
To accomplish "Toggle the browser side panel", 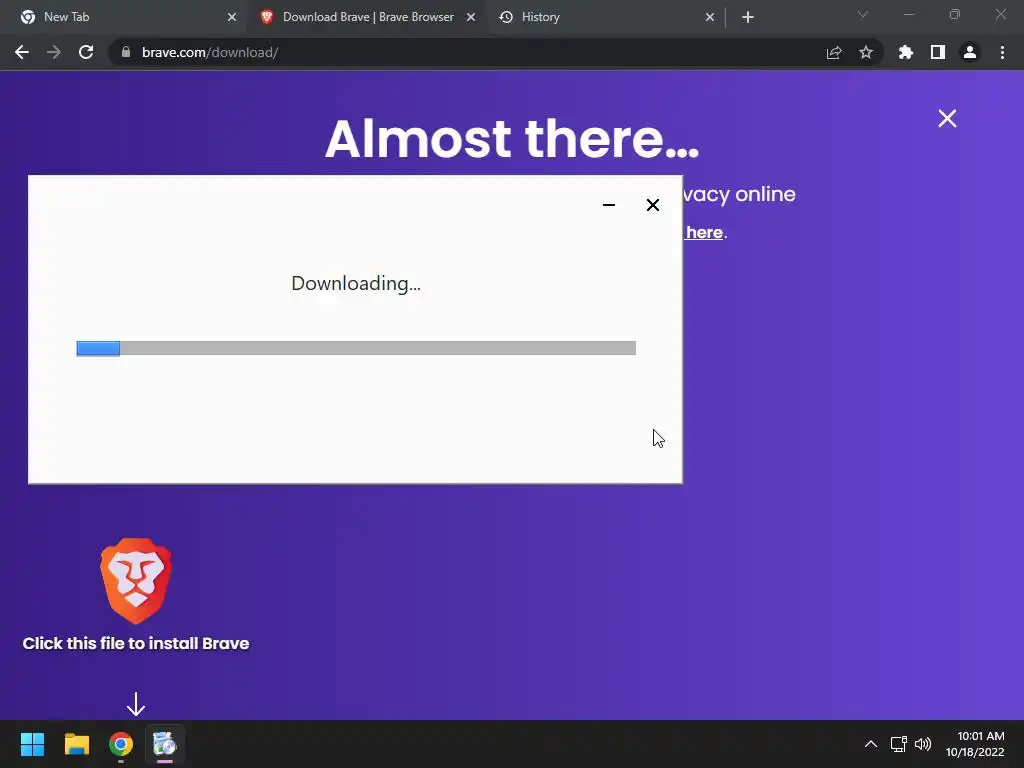I will [938, 52].
